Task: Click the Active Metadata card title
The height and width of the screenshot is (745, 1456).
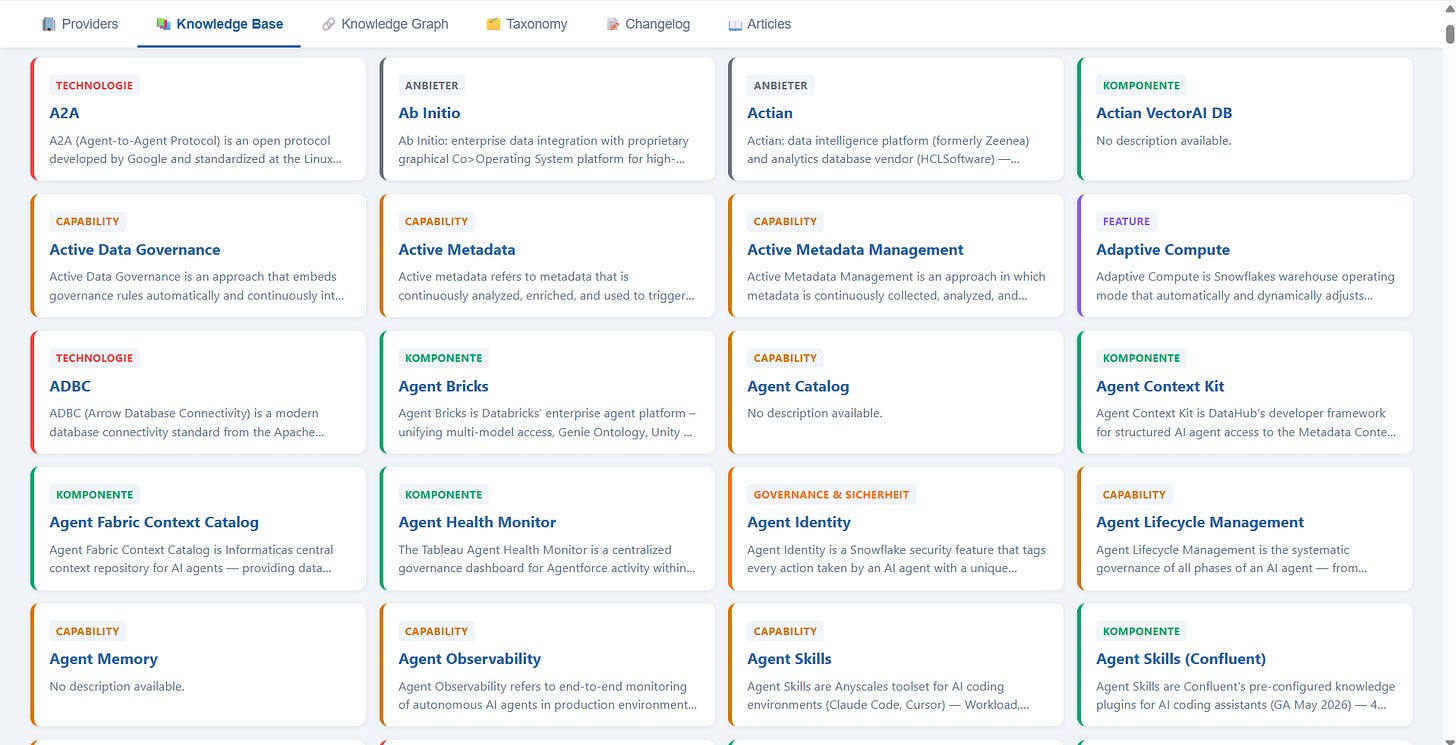Action: click(x=457, y=250)
